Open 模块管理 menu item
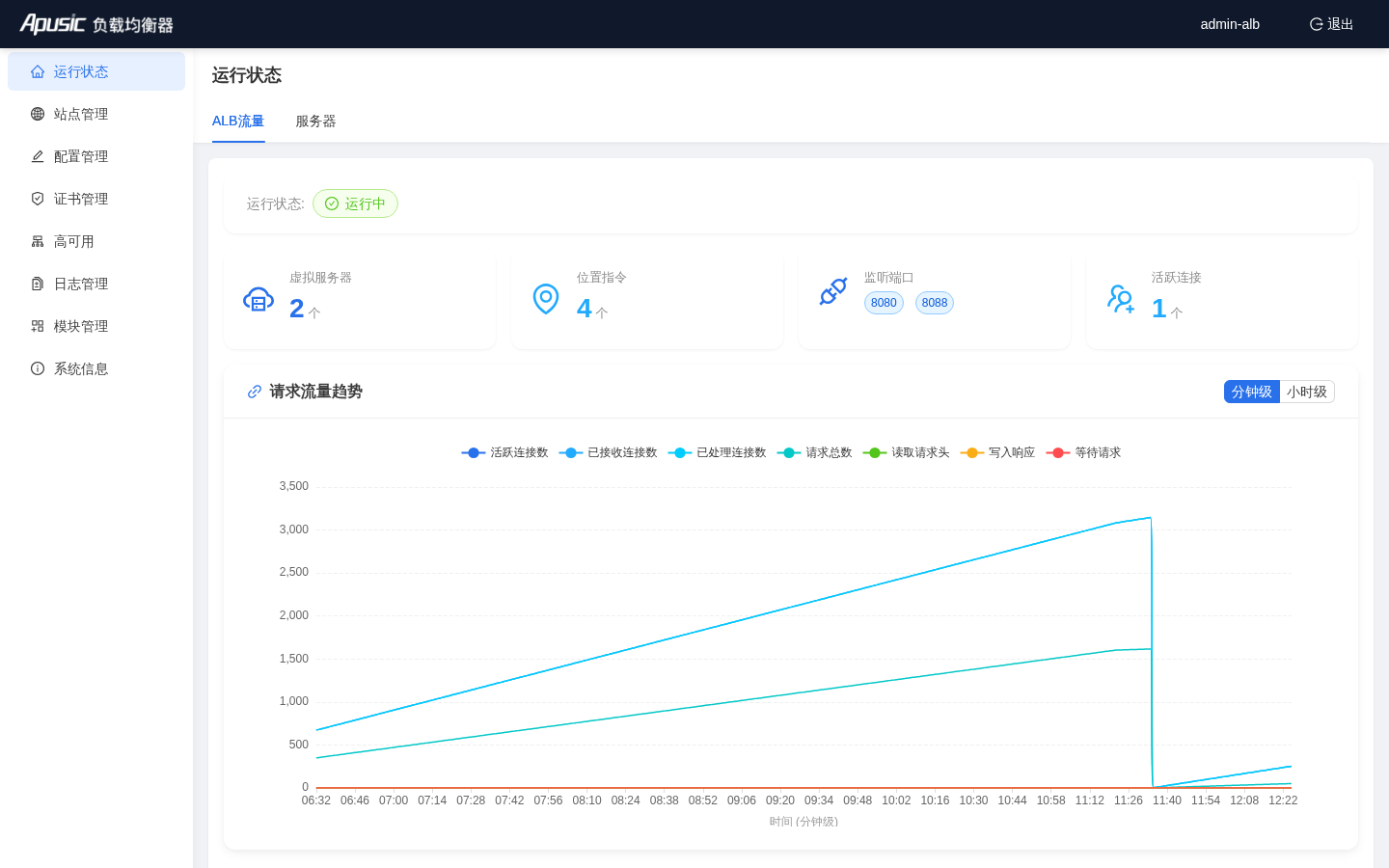 [x=96, y=326]
